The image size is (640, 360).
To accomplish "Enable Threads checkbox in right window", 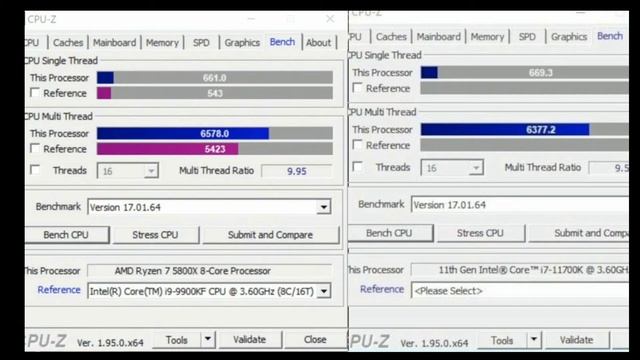I will 358,167.
